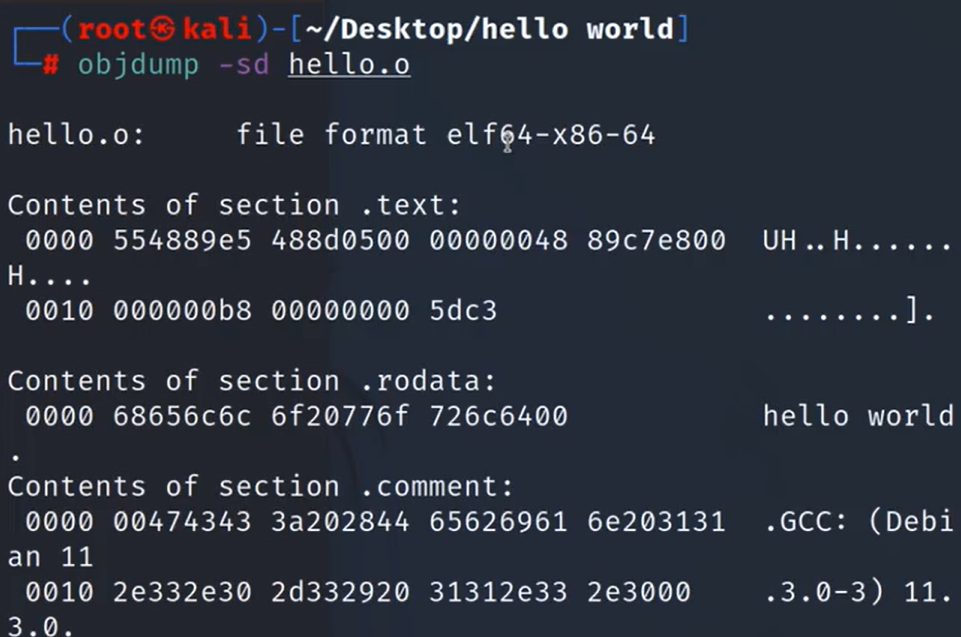Click hex word 554889e5 in the .text section
The image size is (961, 637).
[182, 240]
